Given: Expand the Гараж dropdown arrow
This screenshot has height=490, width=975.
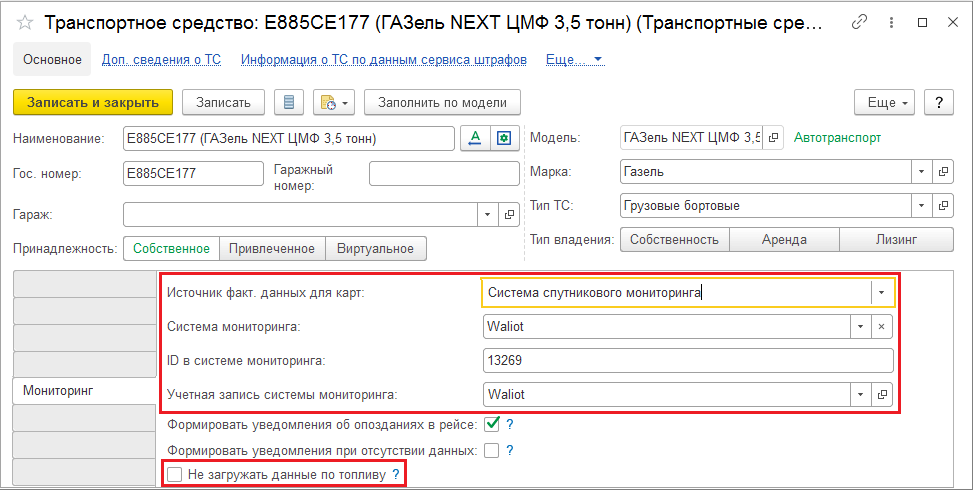Looking at the screenshot, I should [x=487, y=214].
